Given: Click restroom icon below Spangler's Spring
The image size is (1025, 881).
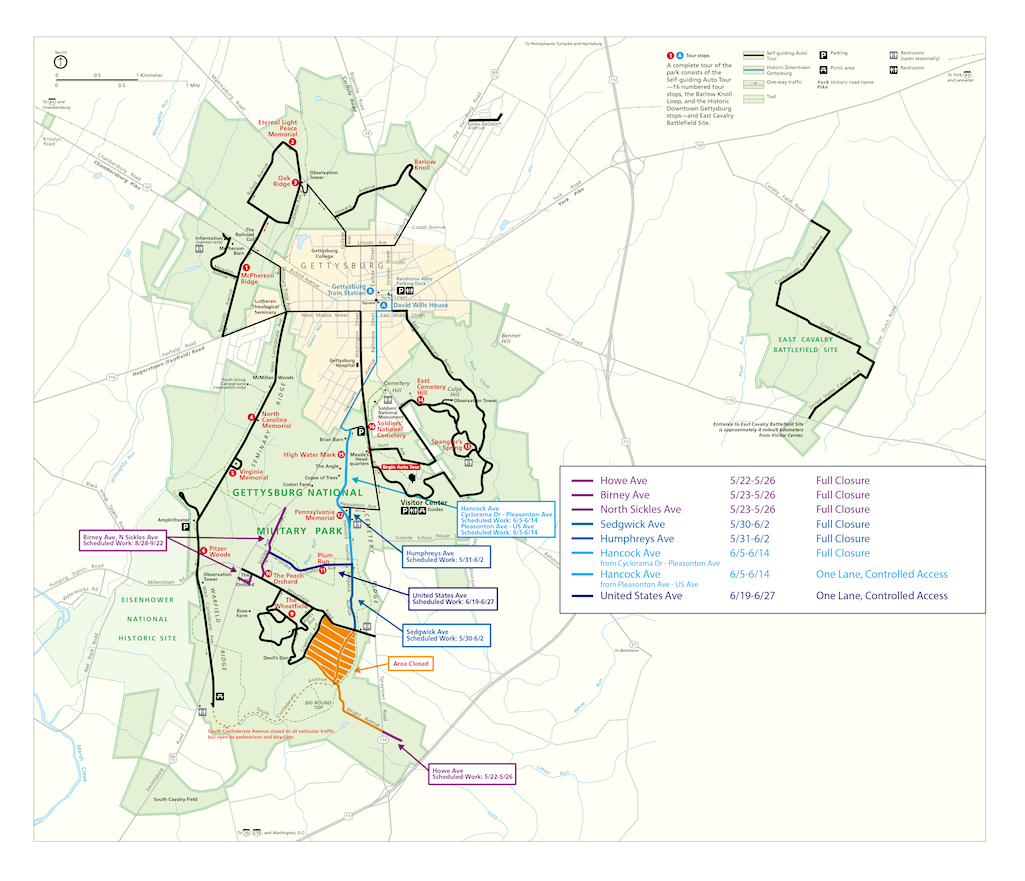Looking at the screenshot, I should (x=468, y=462).
